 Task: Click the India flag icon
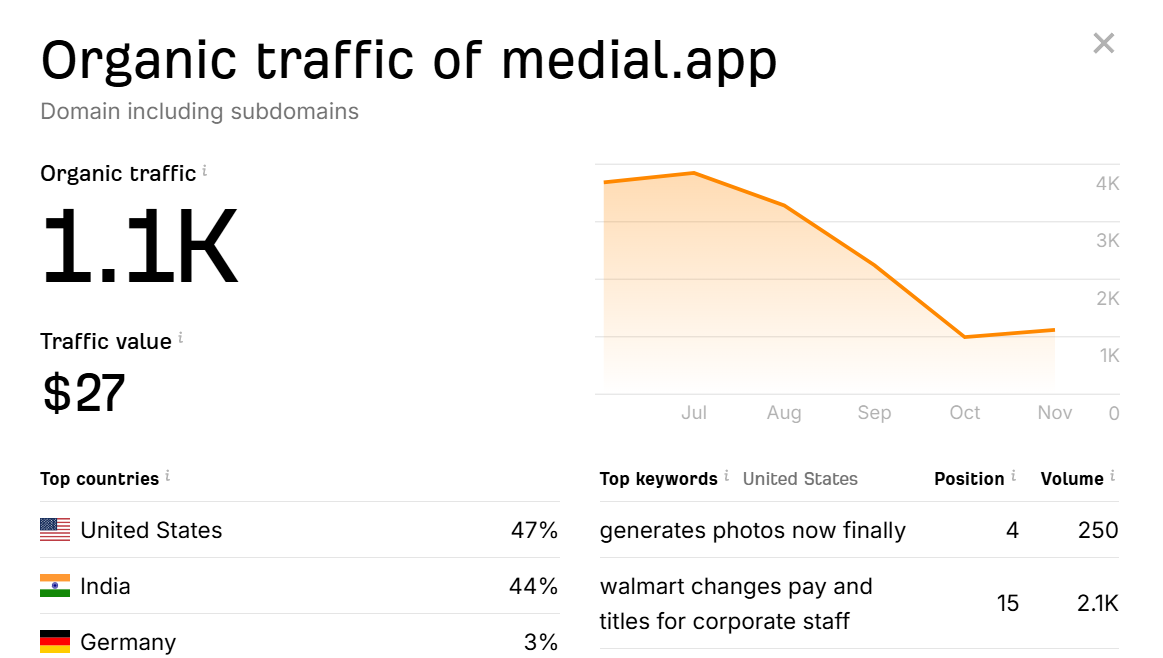pos(55,586)
